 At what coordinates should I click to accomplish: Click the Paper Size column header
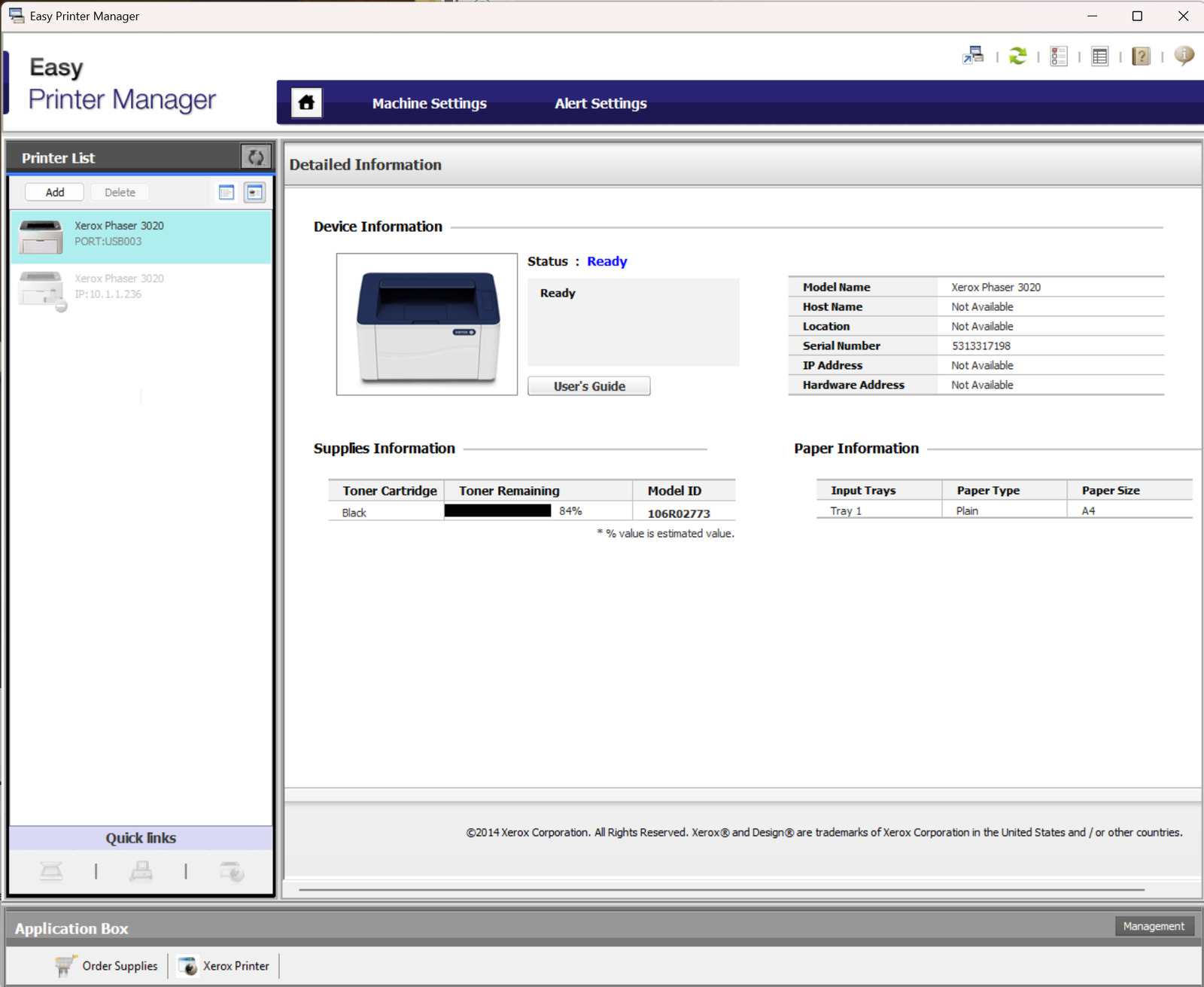point(1130,490)
